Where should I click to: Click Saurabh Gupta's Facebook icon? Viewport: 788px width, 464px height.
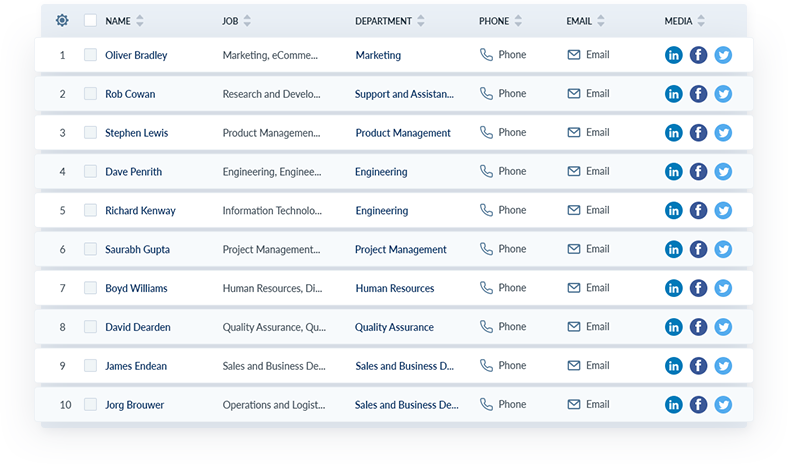[x=698, y=249]
